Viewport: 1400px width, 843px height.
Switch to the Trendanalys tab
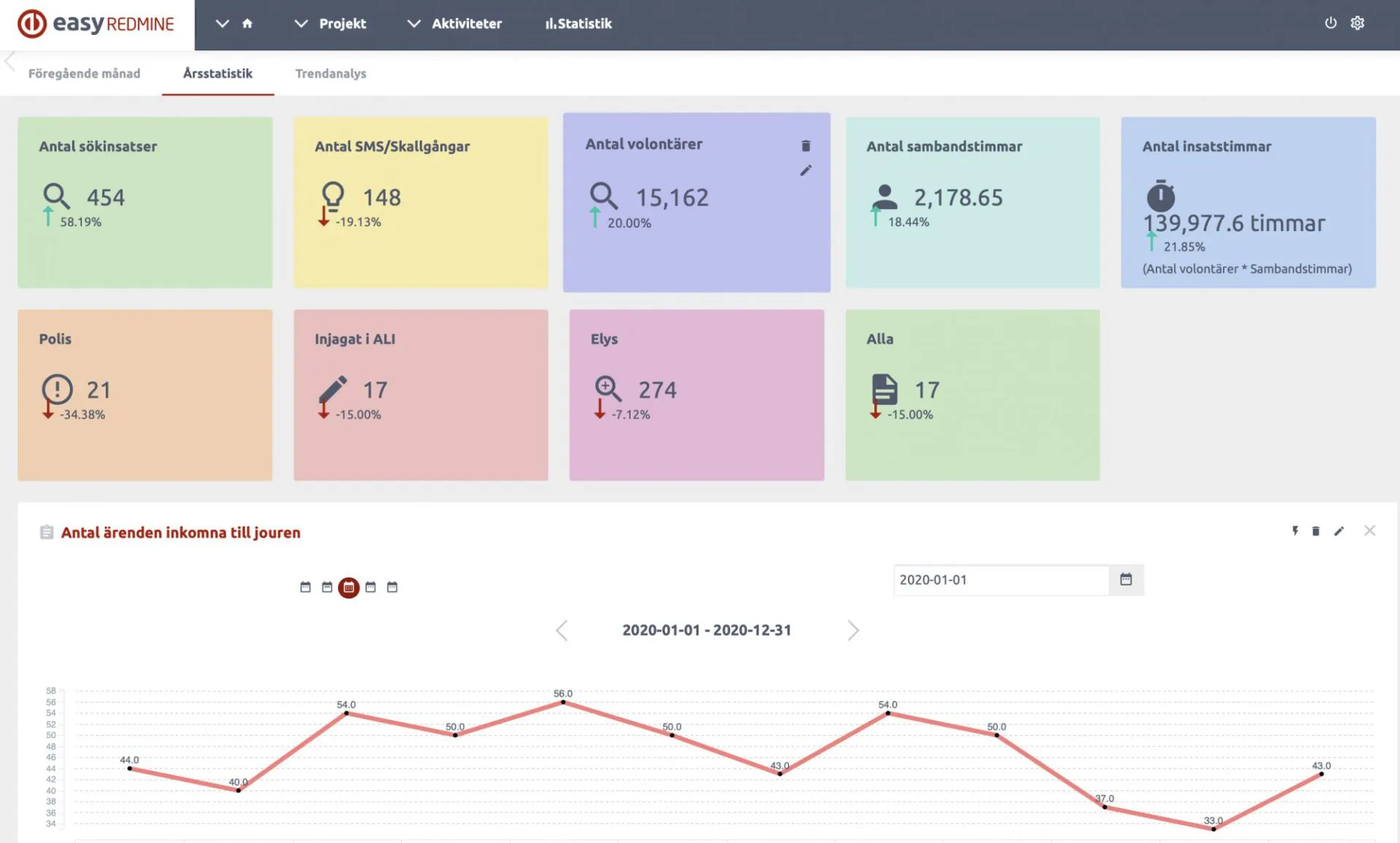330,74
